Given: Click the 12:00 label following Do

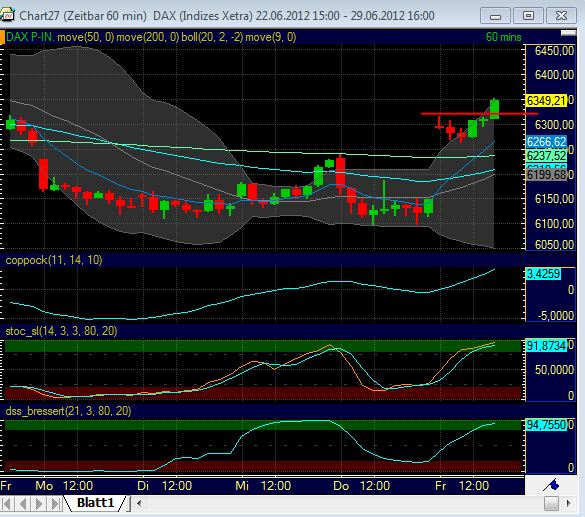Looking at the screenshot, I should point(375,486).
